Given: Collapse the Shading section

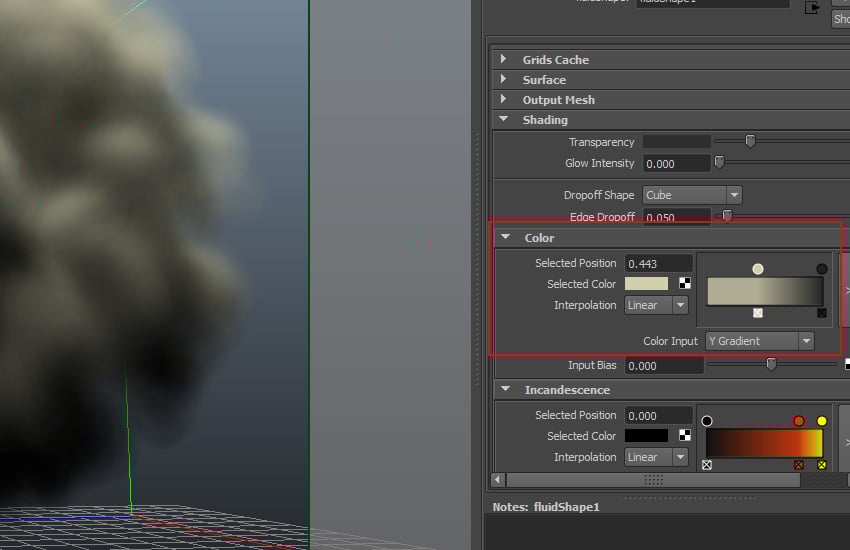Looking at the screenshot, I should click(504, 119).
